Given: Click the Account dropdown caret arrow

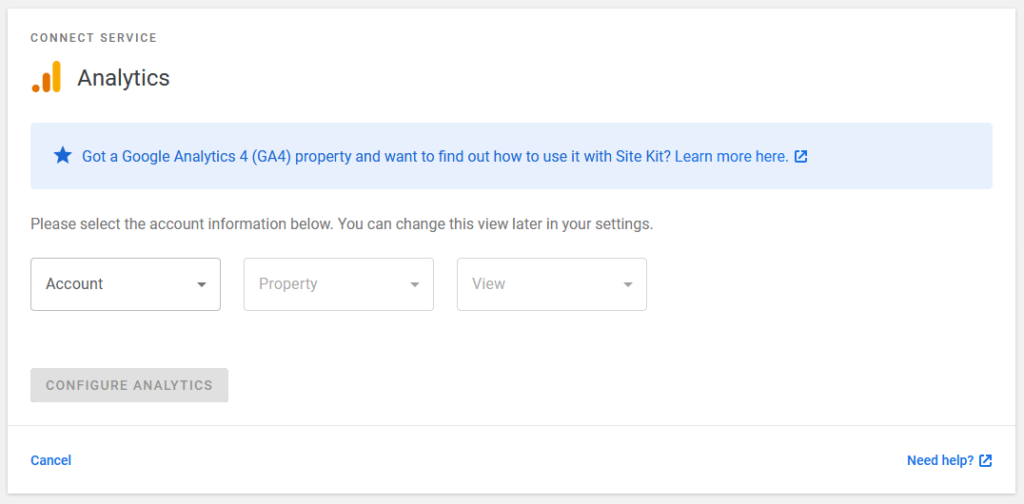Looking at the screenshot, I should [x=202, y=285].
